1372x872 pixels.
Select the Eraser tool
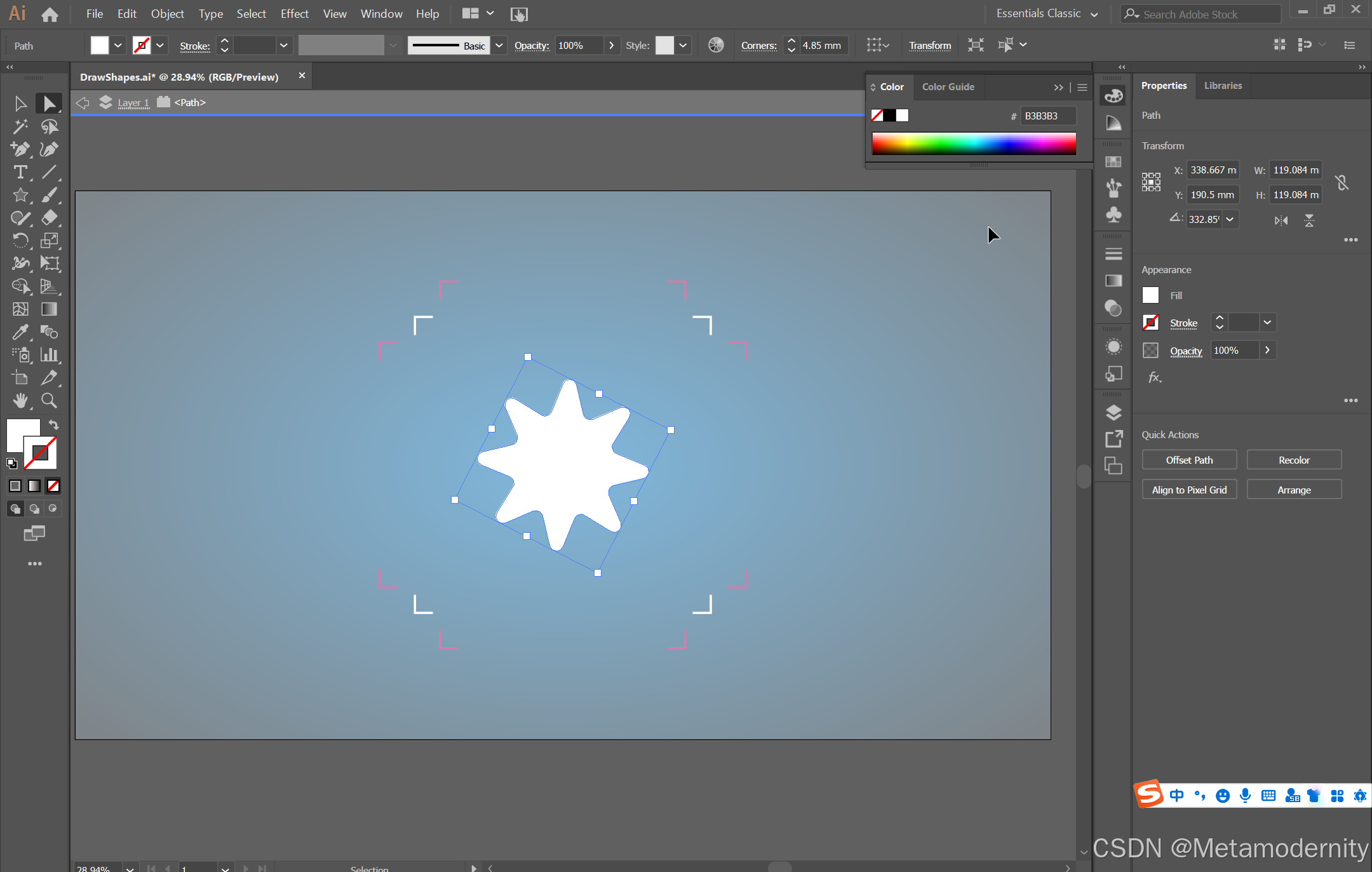[49, 218]
